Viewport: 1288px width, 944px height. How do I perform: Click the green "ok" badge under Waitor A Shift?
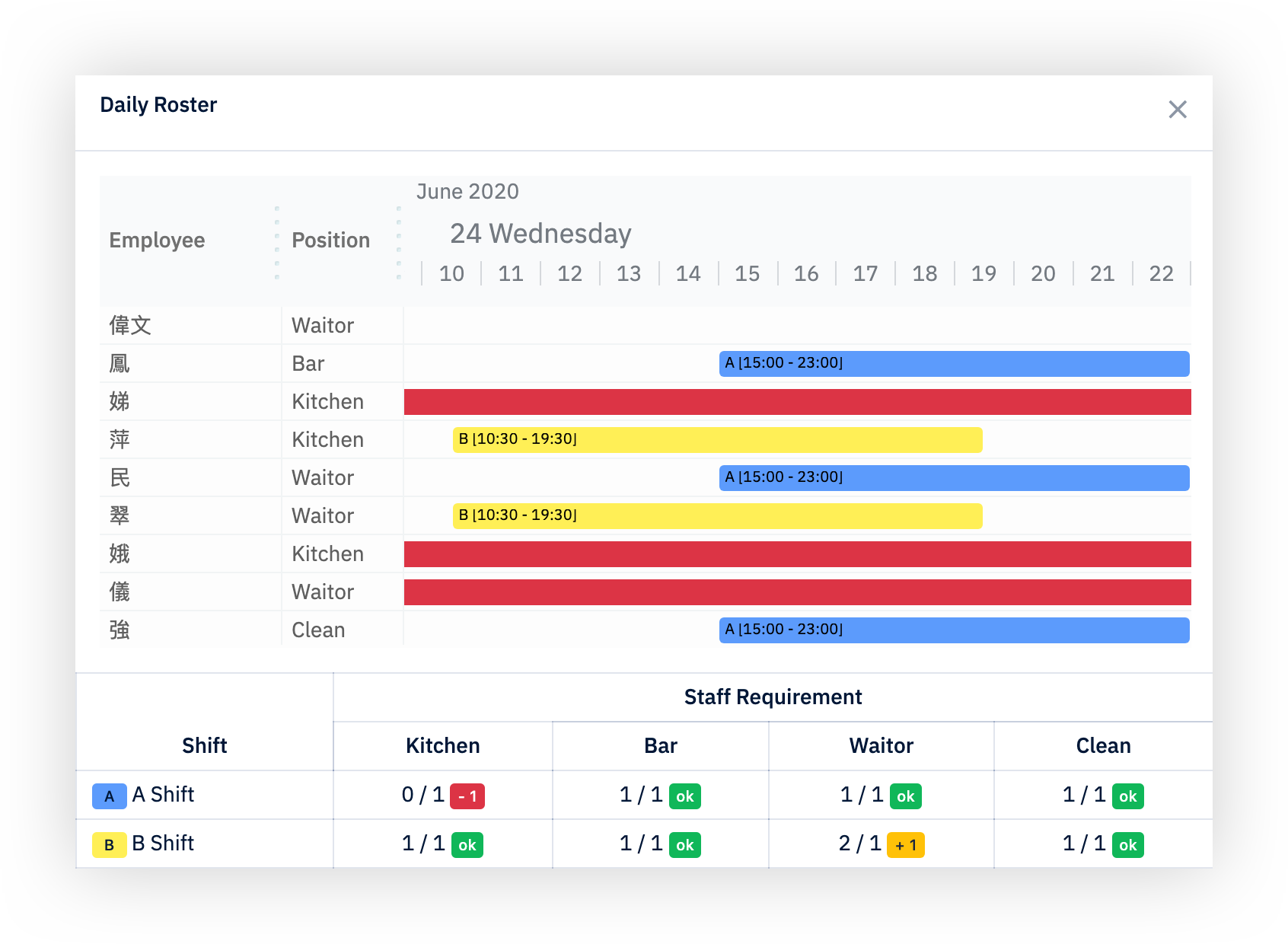905,796
